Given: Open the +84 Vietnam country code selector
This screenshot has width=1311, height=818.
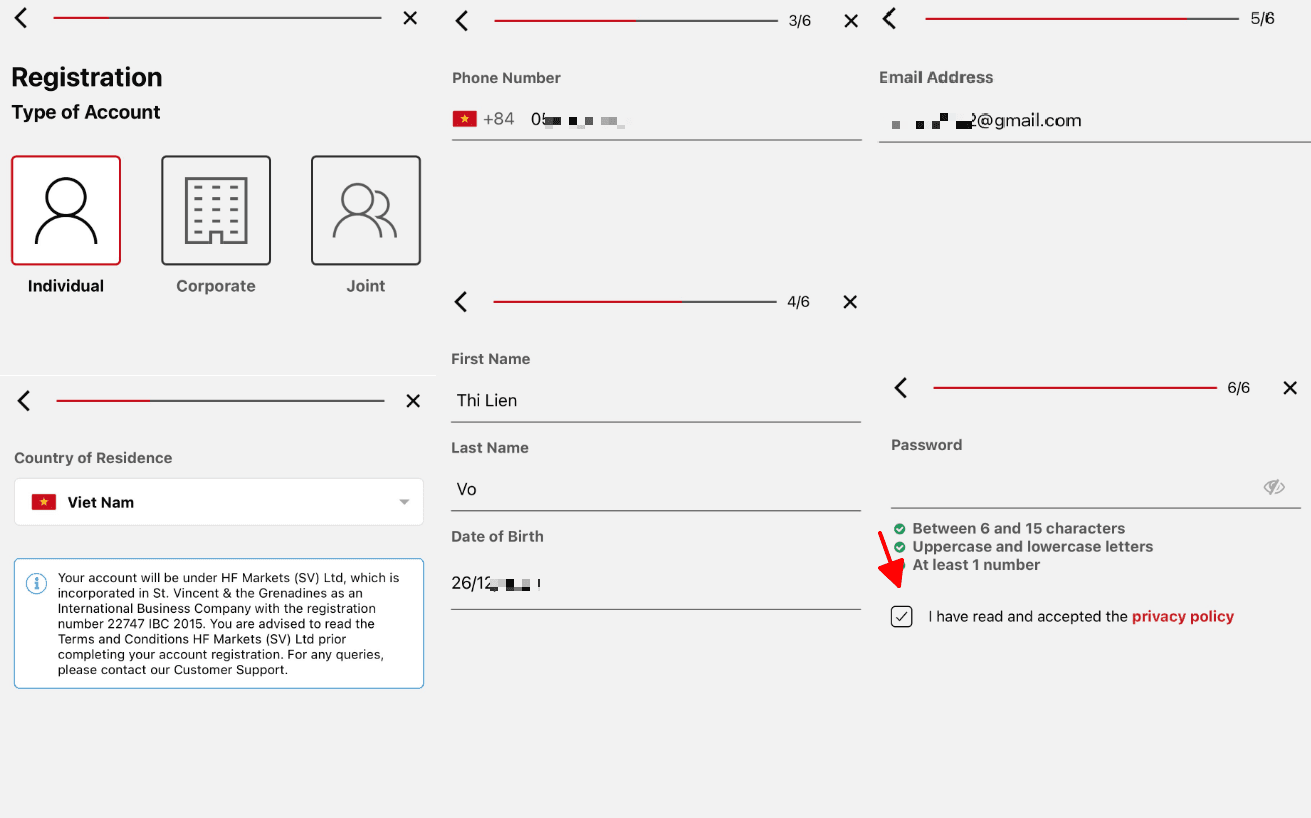Looking at the screenshot, I should tap(484, 119).
